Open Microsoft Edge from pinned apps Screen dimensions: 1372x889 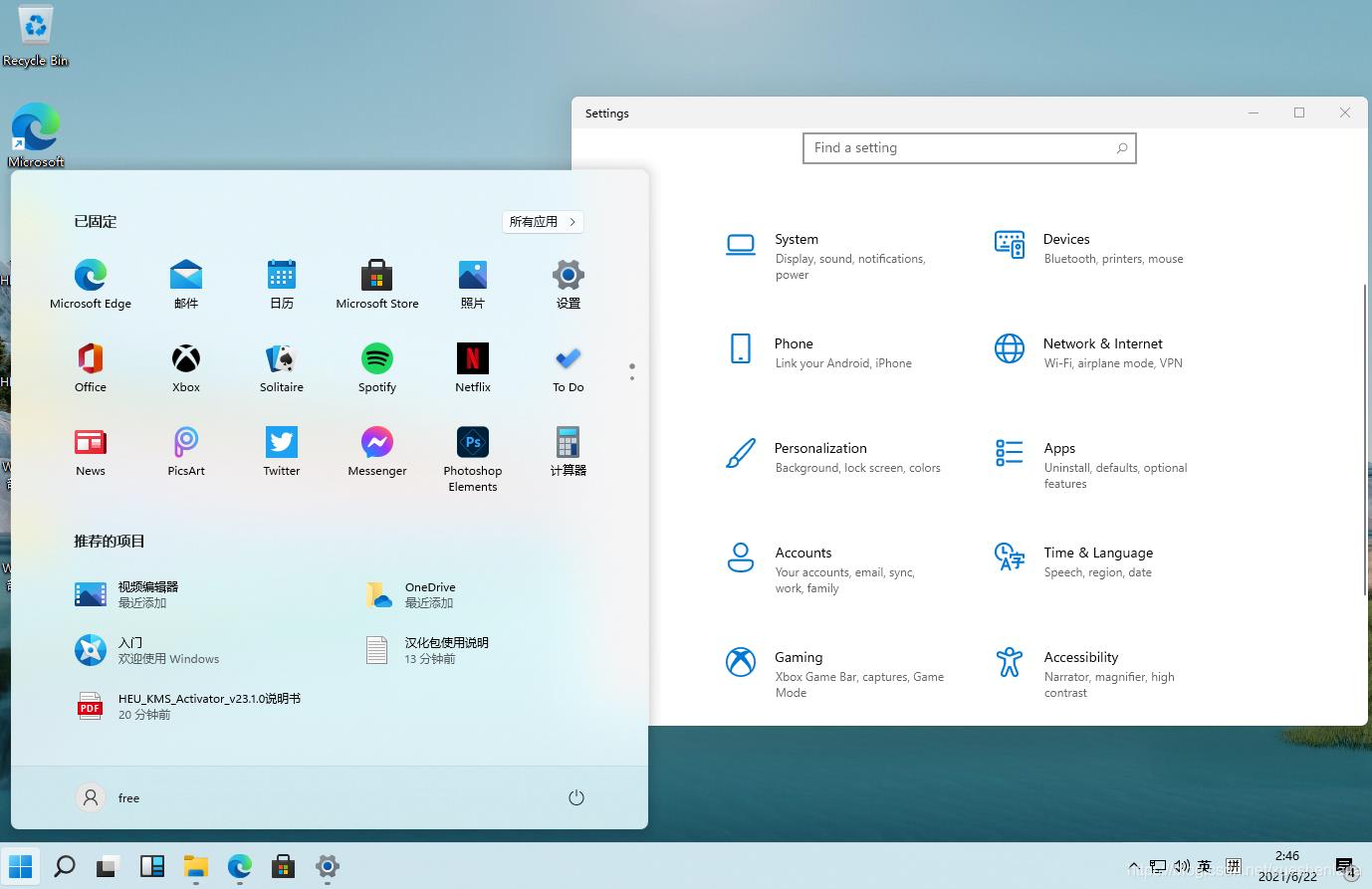pos(91,284)
